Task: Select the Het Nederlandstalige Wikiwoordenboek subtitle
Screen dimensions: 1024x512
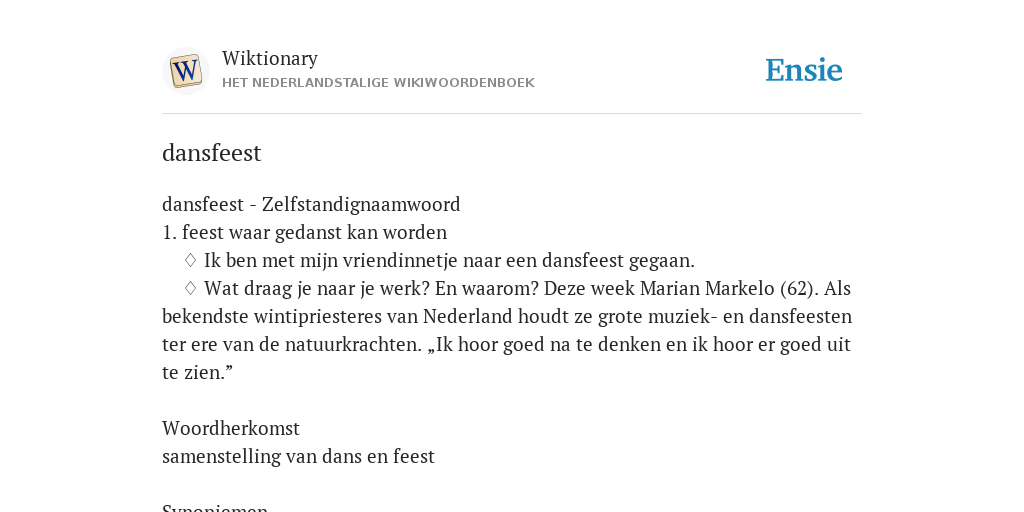Action: coord(378,83)
